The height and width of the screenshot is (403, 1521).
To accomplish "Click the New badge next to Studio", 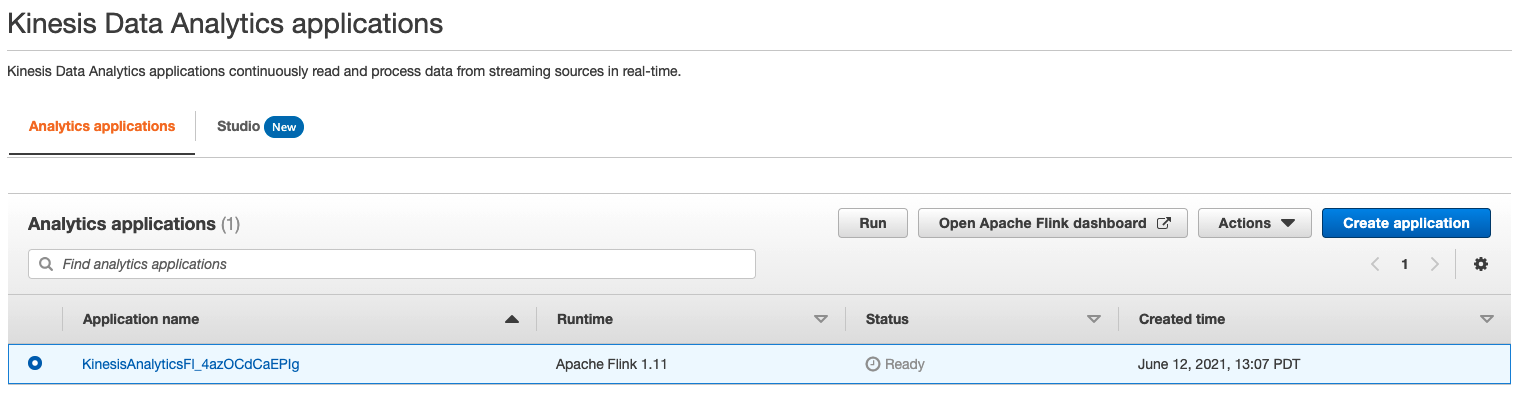I will [284, 127].
